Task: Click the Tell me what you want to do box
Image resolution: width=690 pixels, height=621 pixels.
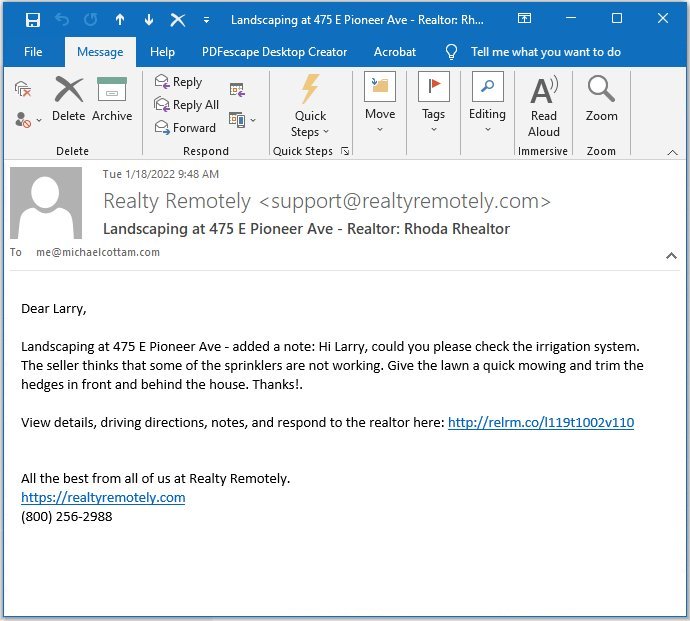Action: tap(546, 52)
